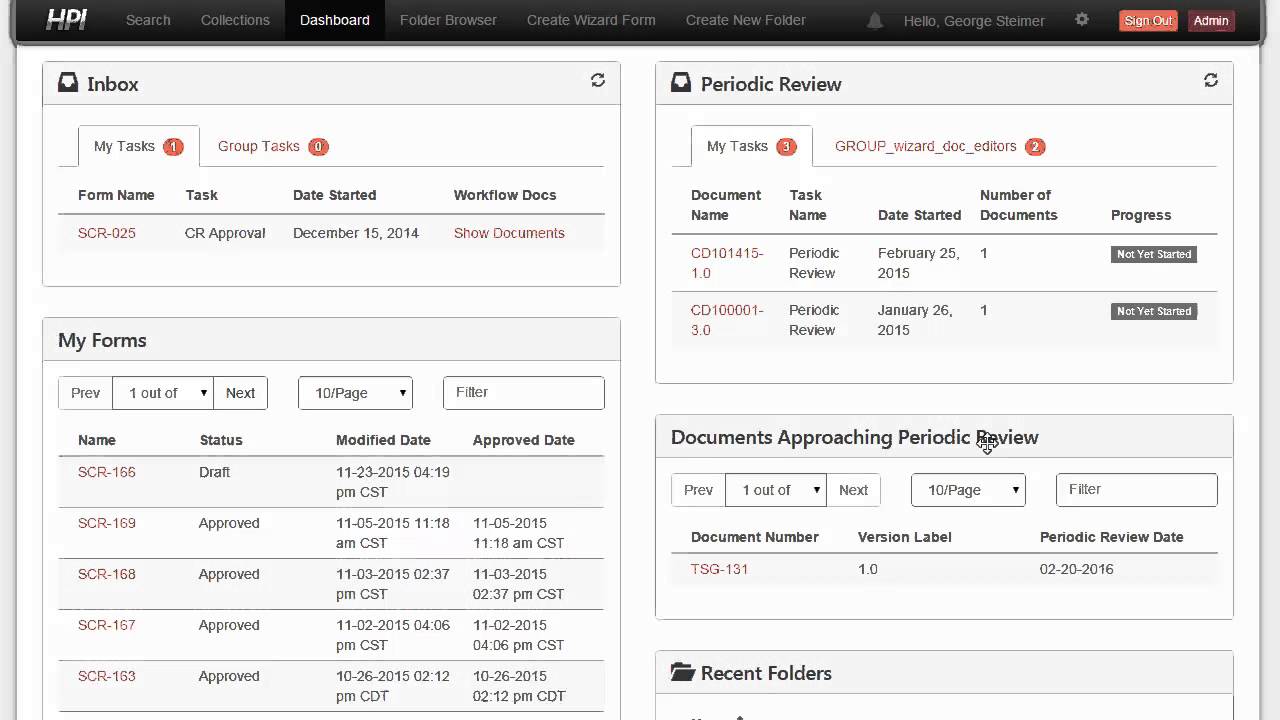Click the My Forms Status column header
The image size is (1280, 720).
(221, 440)
